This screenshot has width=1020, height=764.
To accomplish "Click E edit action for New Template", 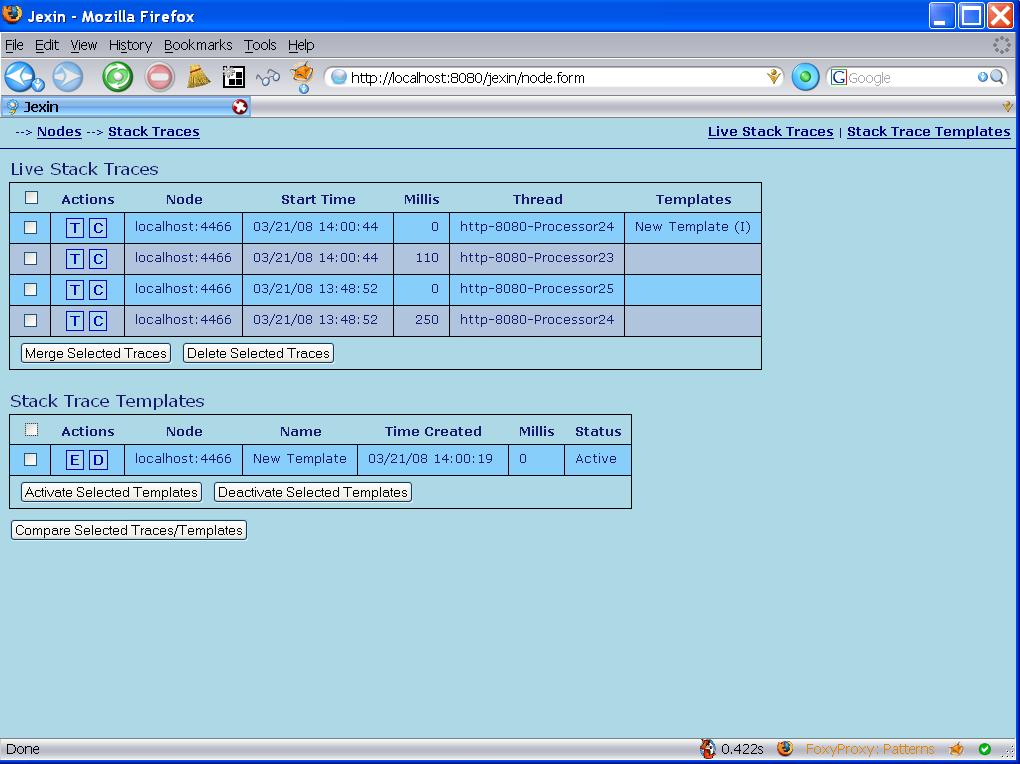I will pyautogui.click(x=75, y=460).
